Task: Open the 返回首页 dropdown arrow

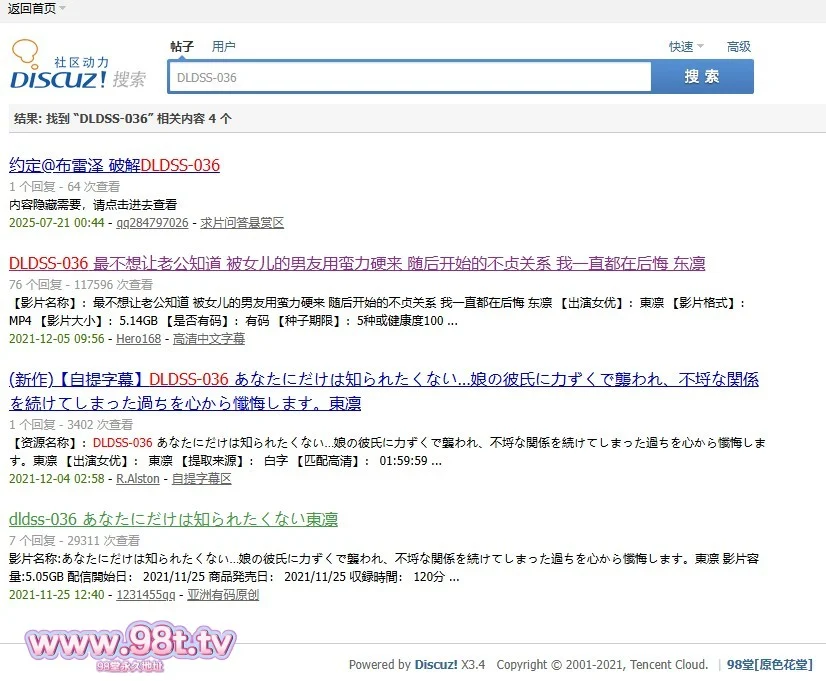Action: click(62, 8)
